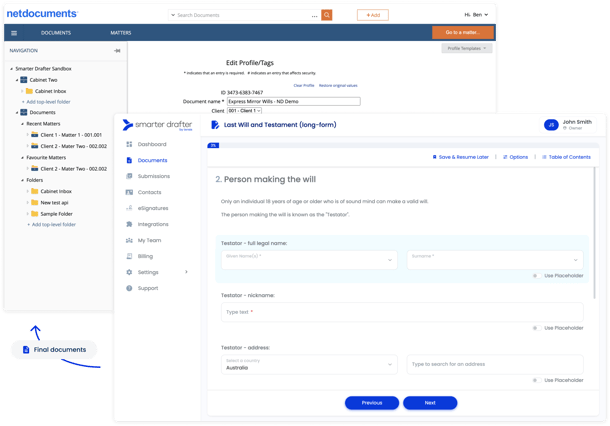Open the Surname dropdown
Image resolution: width=610 pixels, height=426 pixels.
coord(495,260)
